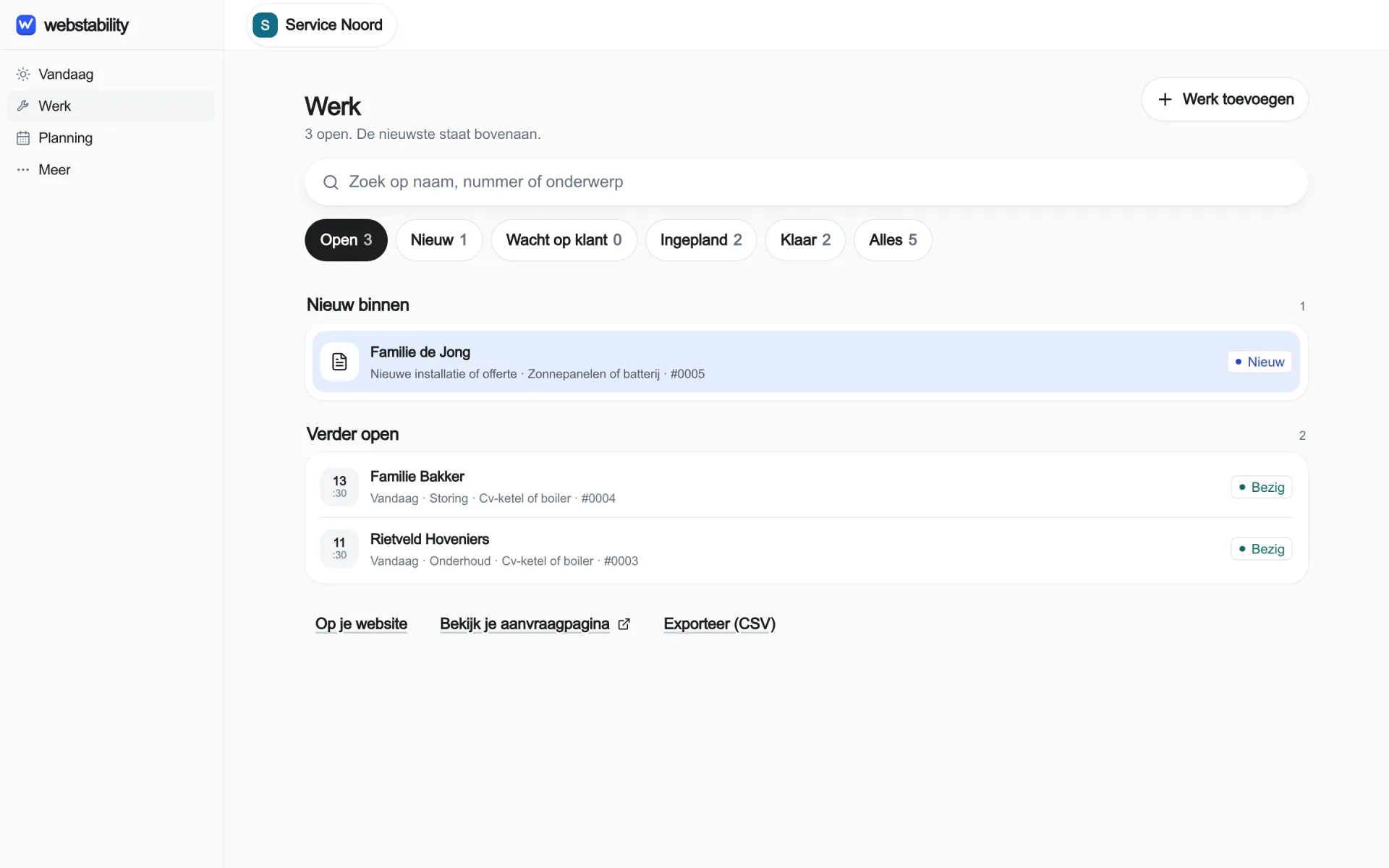Click the Planning calendar icon
The height and width of the screenshot is (868, 1389).
[x=23, y=138]
